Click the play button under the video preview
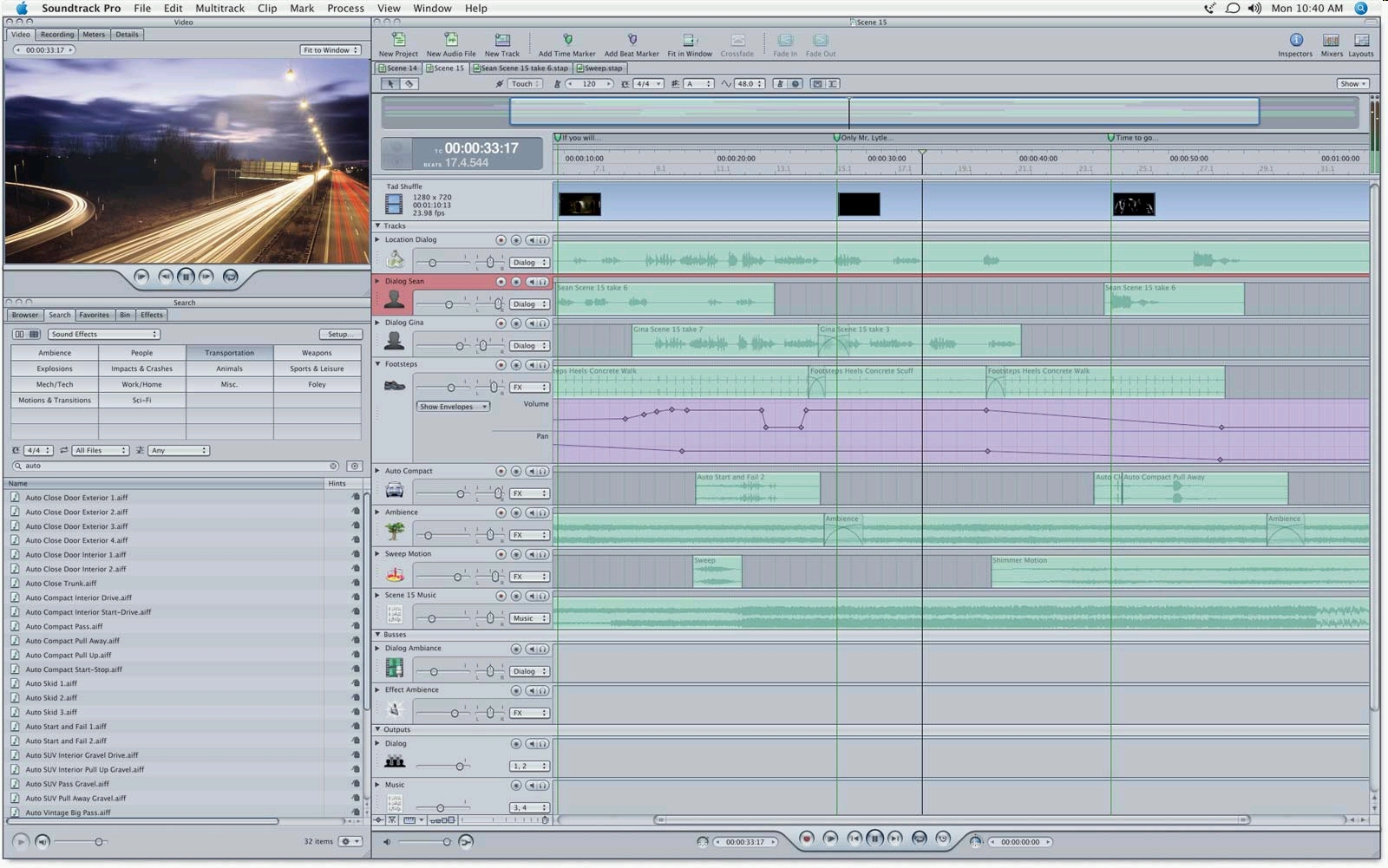 [x=141, y=277]
